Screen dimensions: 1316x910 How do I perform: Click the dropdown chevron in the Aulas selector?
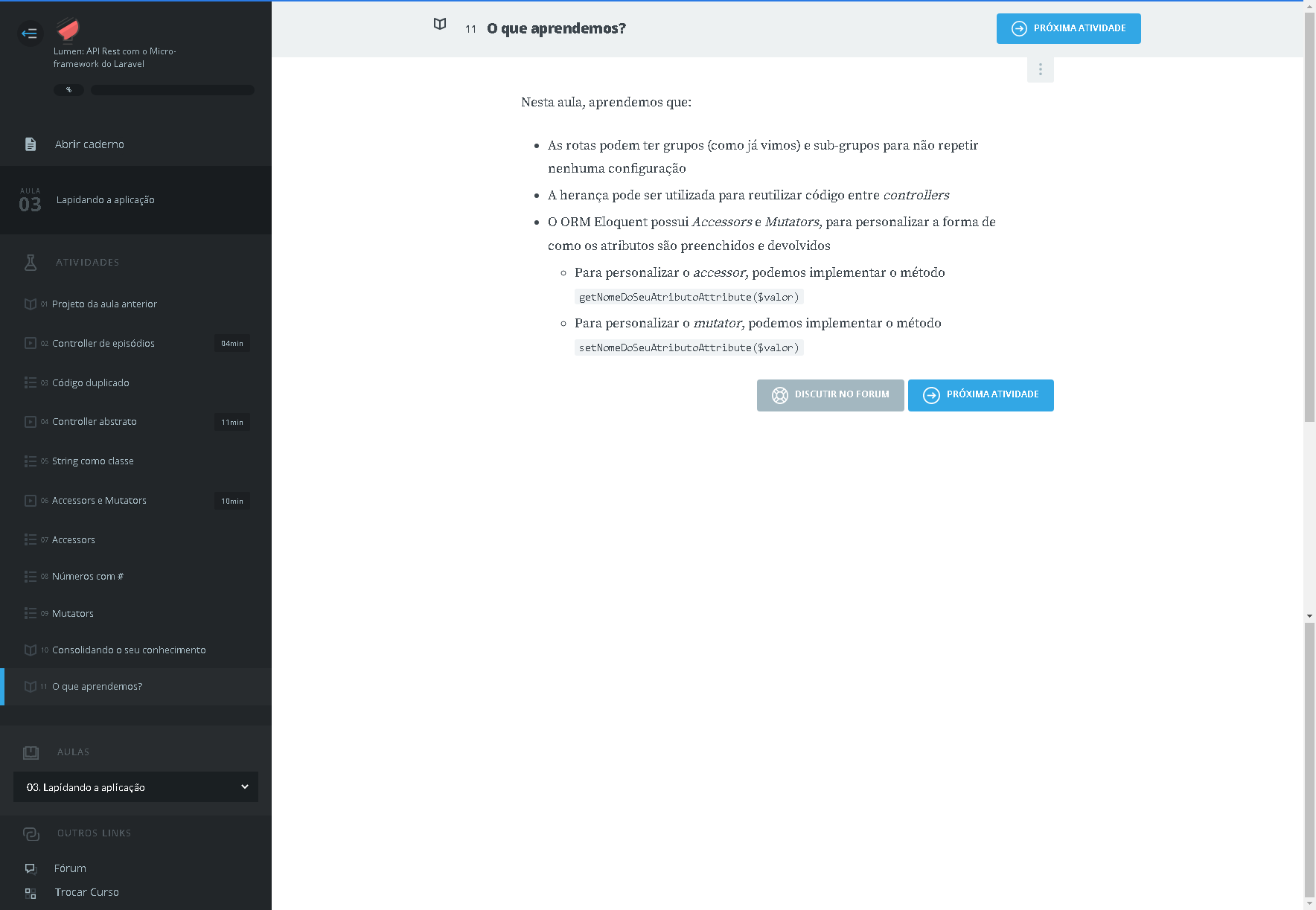[x=245, y=787]
